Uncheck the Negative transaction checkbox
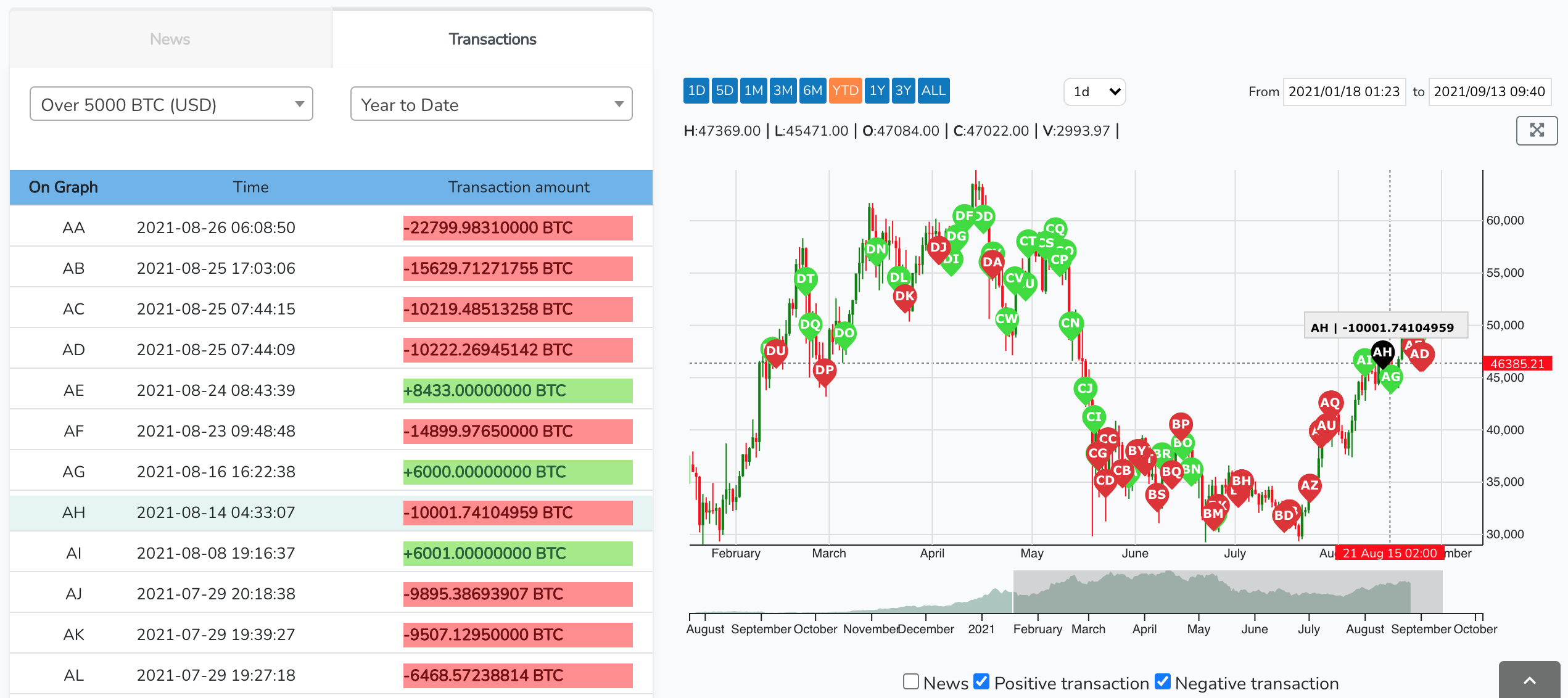Image resolution: width=1568 pixels, height=698 pixels. [1162, 681]
